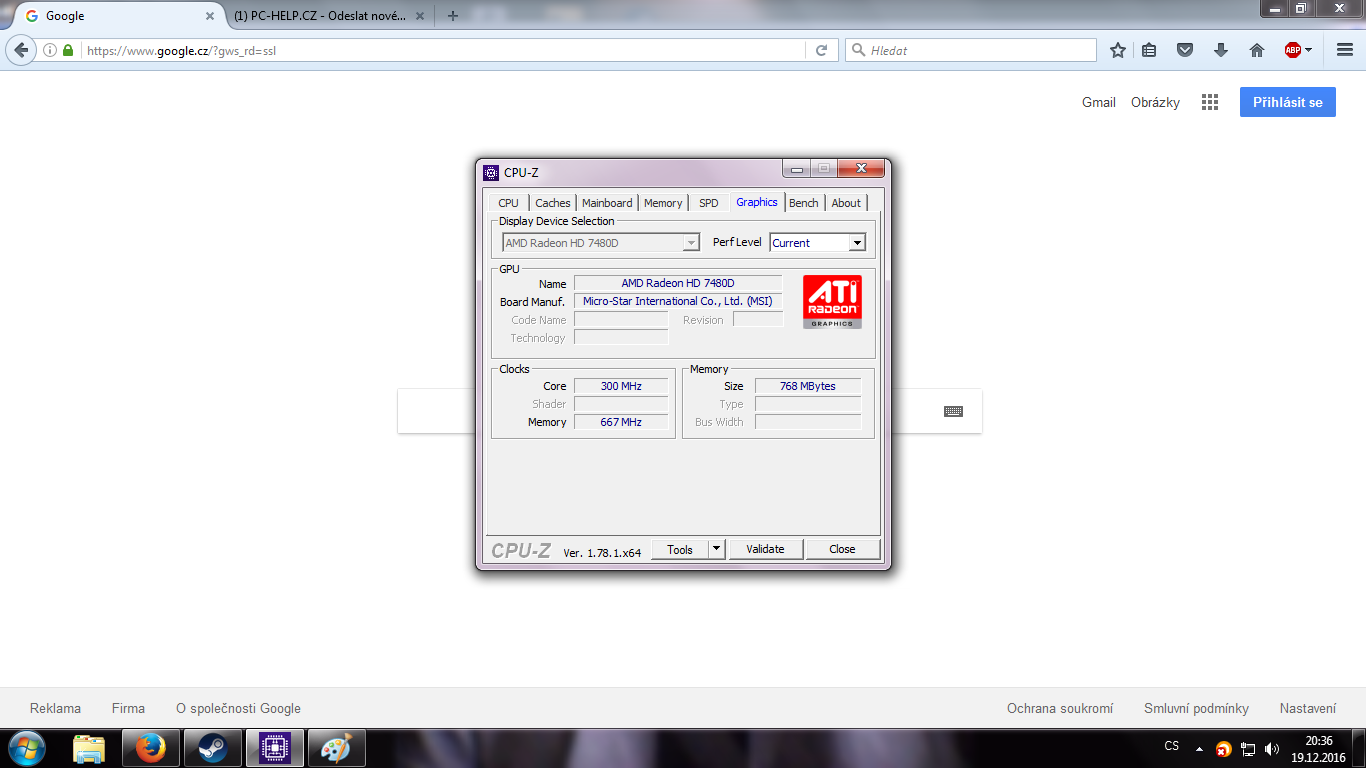Open new tab with plus button
The height and width of the screenshot is (768, 1366).
[x=453, y=16]
